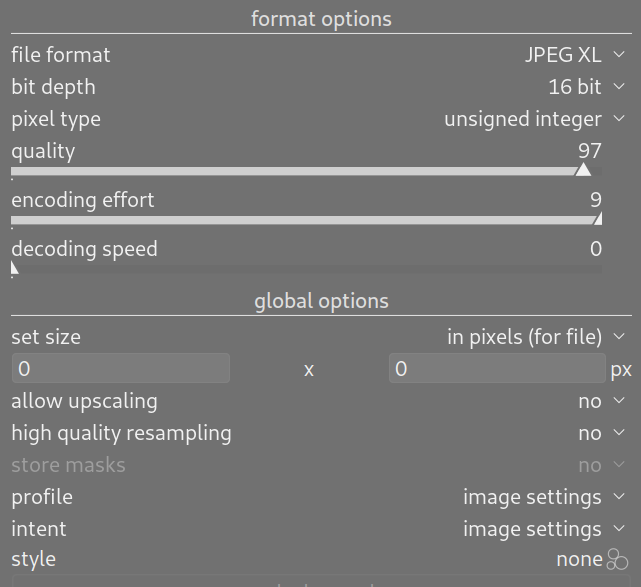
Task: Select the style none value
Action: 579,560
